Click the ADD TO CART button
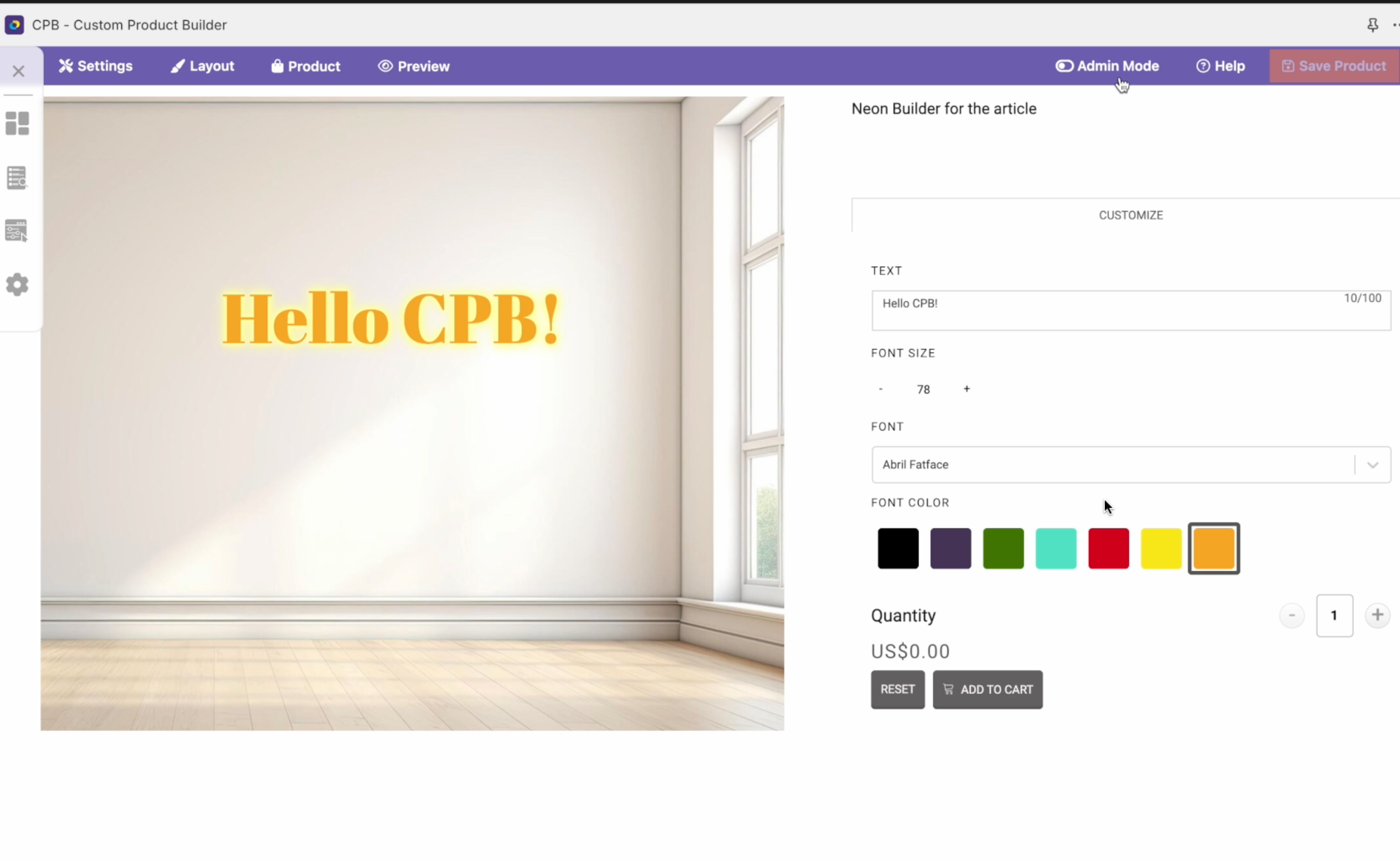This screenshot has width=1400, height=862. [988, 690]
